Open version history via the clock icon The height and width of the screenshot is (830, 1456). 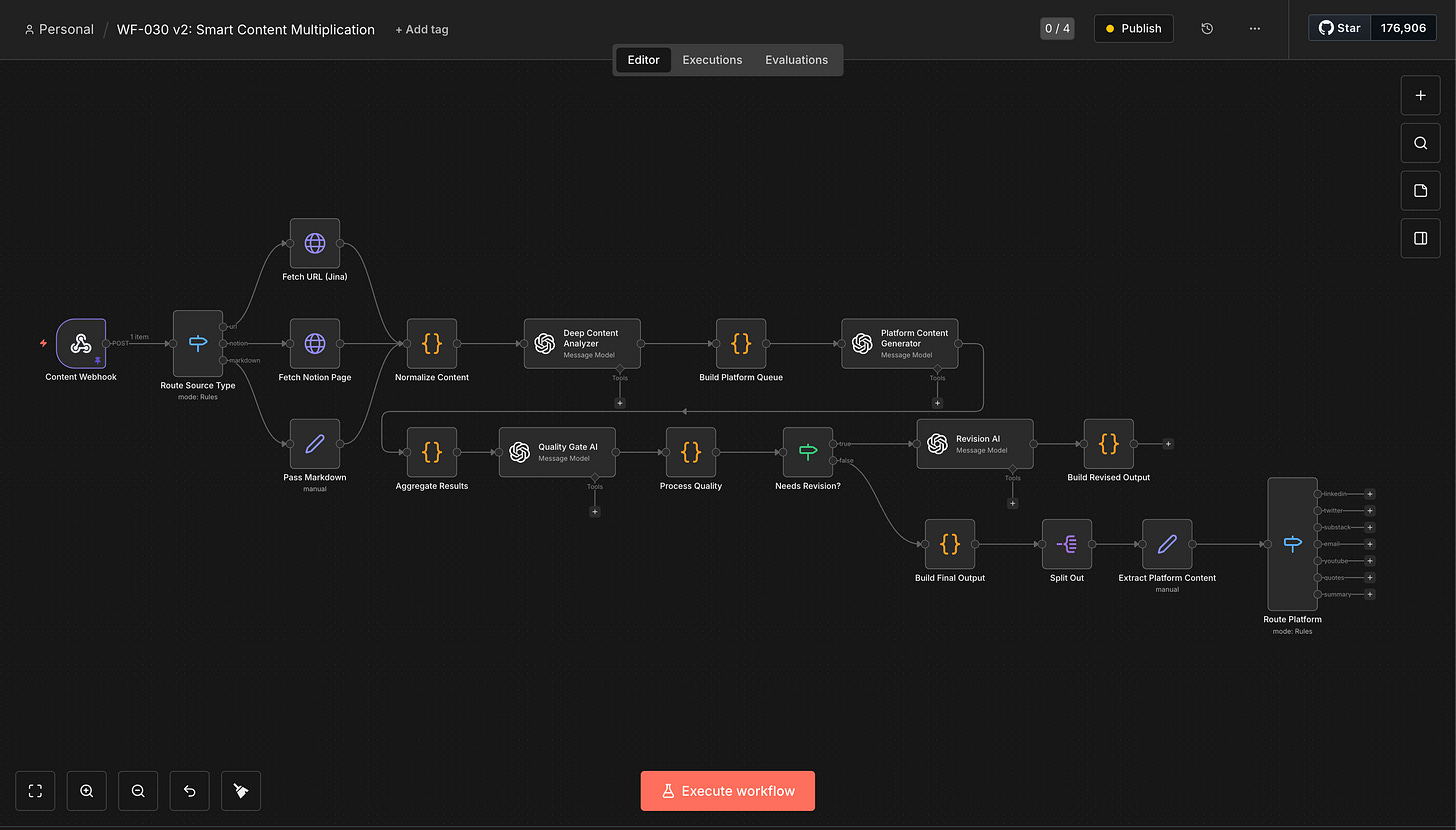click(1207, 28)
